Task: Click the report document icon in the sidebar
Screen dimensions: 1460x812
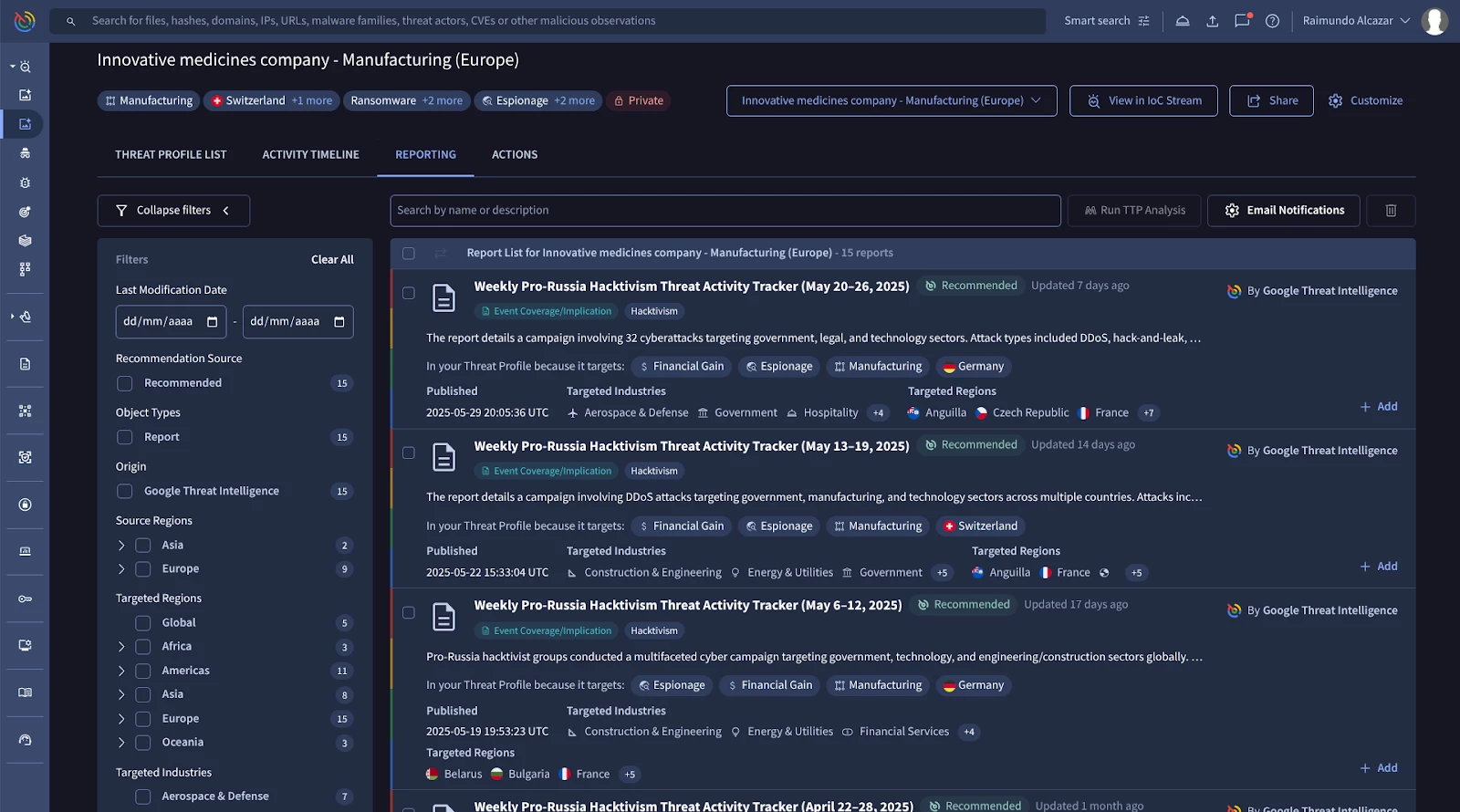Action: click(25, 364)
